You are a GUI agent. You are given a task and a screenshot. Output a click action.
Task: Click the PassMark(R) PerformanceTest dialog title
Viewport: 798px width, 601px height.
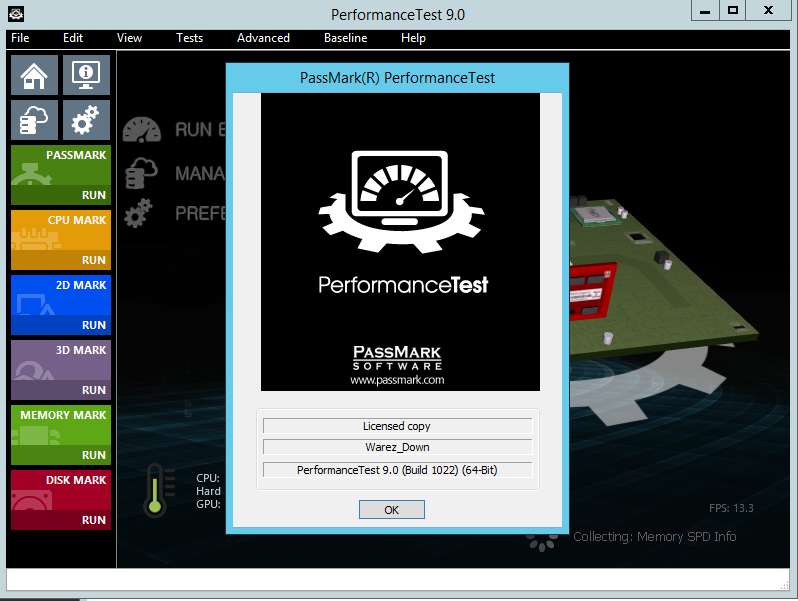pyautogui.click(x=397, y=78)
